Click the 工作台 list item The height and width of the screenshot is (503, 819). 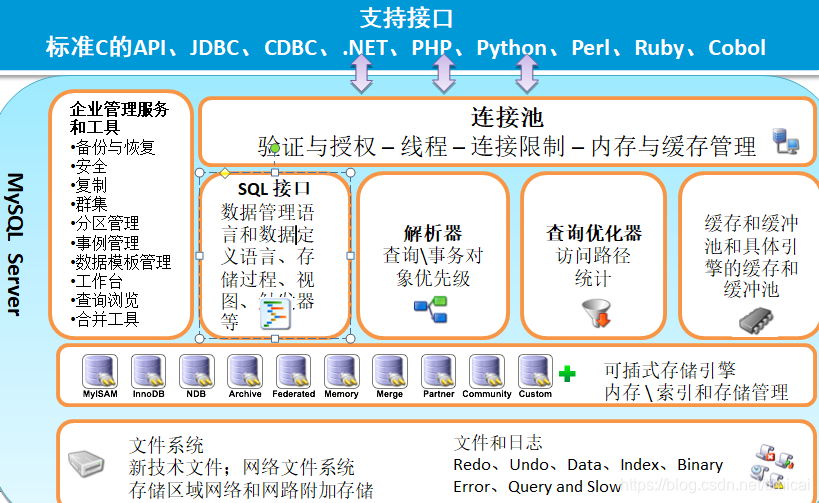tap(97, 282)
